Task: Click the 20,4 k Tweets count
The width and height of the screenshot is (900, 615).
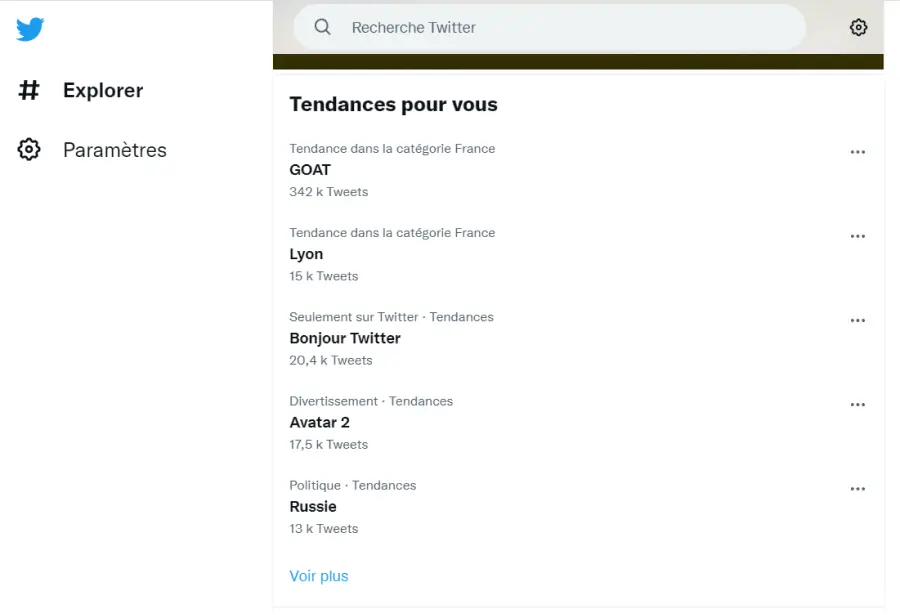Action: [x=331, y=360]
